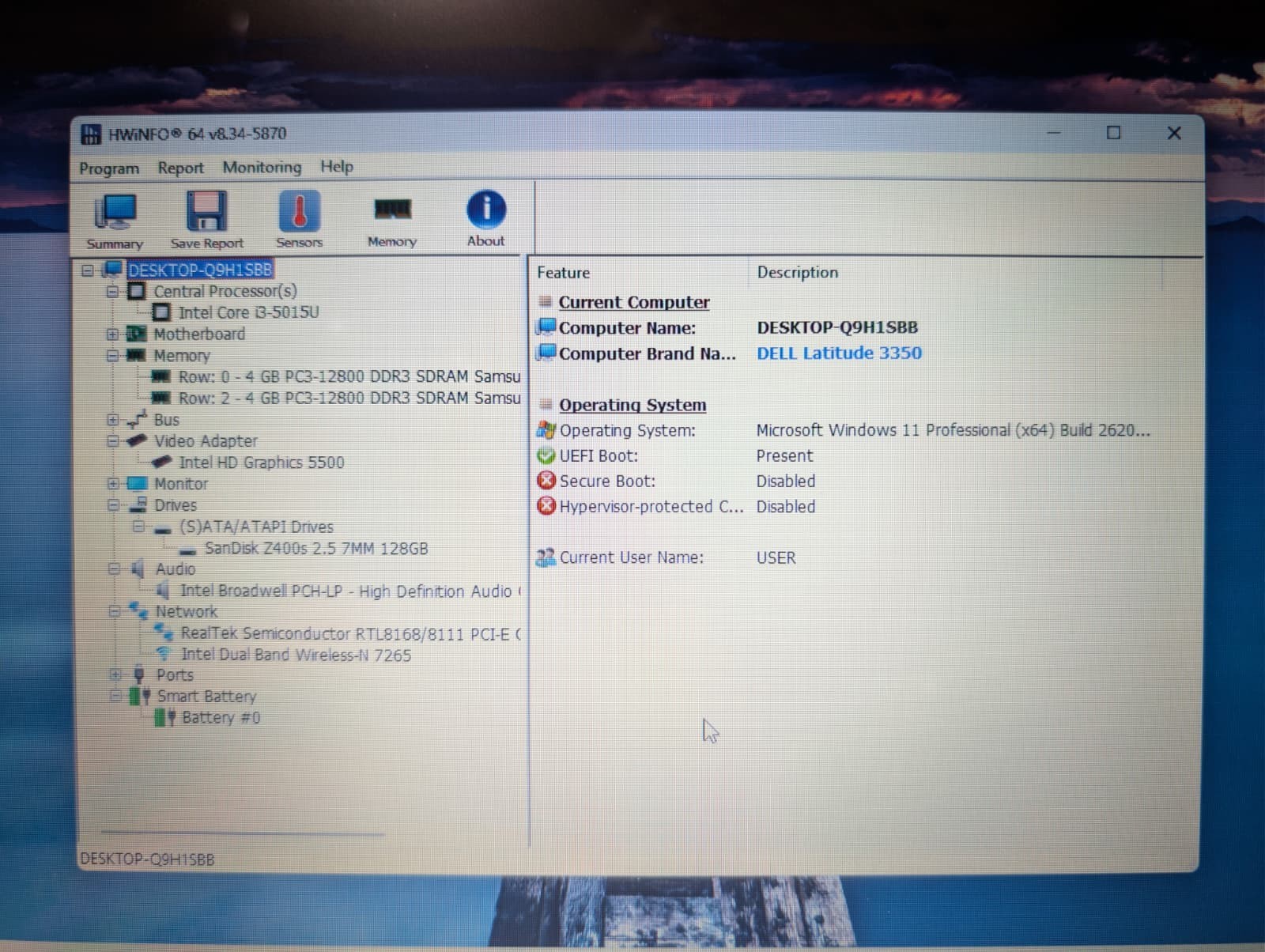This screenshot has width=1265, height=952.
Task: Click the HWiNFO app icon in title bar
Action: pyautogui.click(x=91, y=134)
